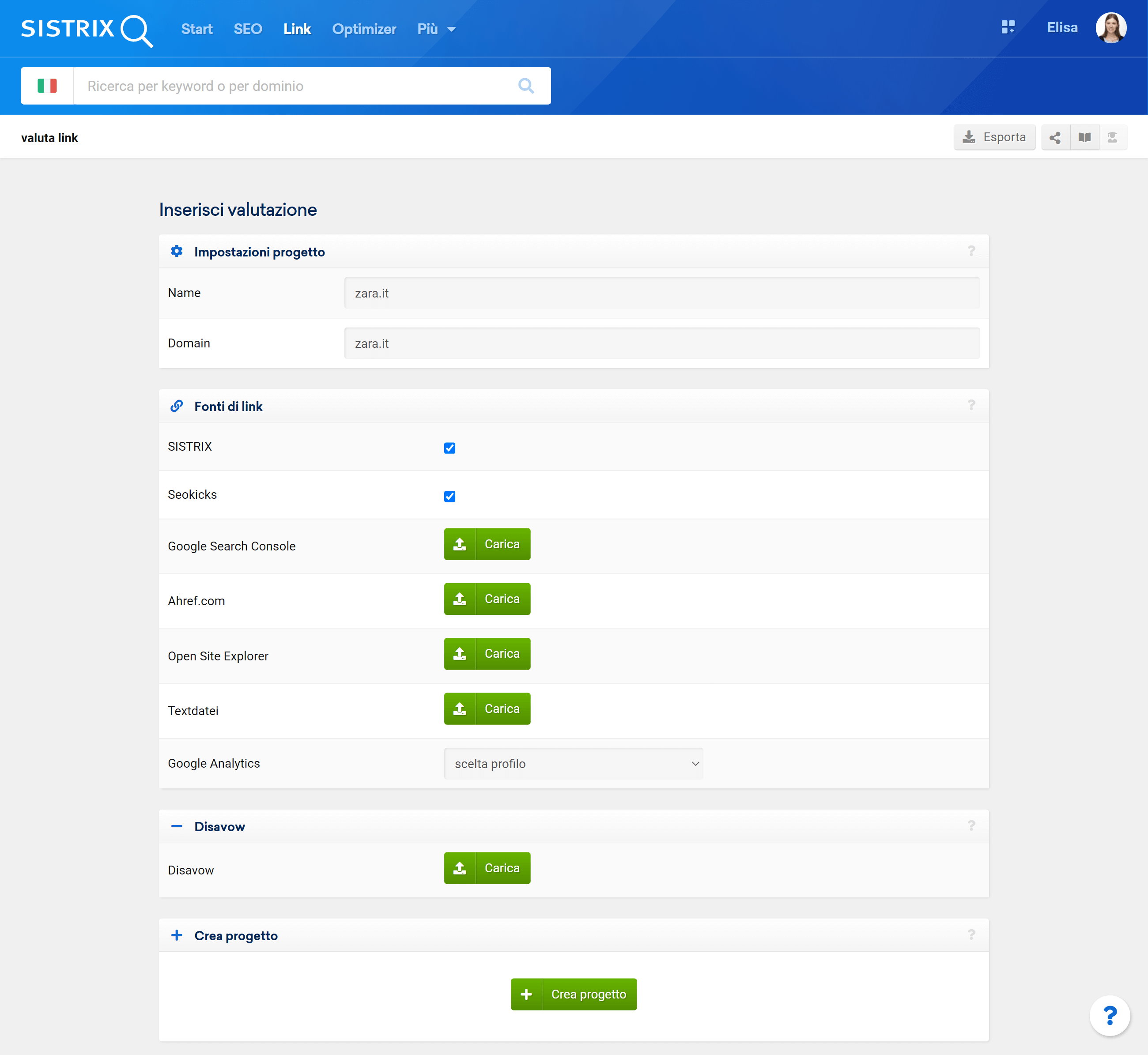Viewport: 1148px width, 1055px height.
Task: Click help icon for Impostazioni progetto
Action: click(x=971, y=251)
